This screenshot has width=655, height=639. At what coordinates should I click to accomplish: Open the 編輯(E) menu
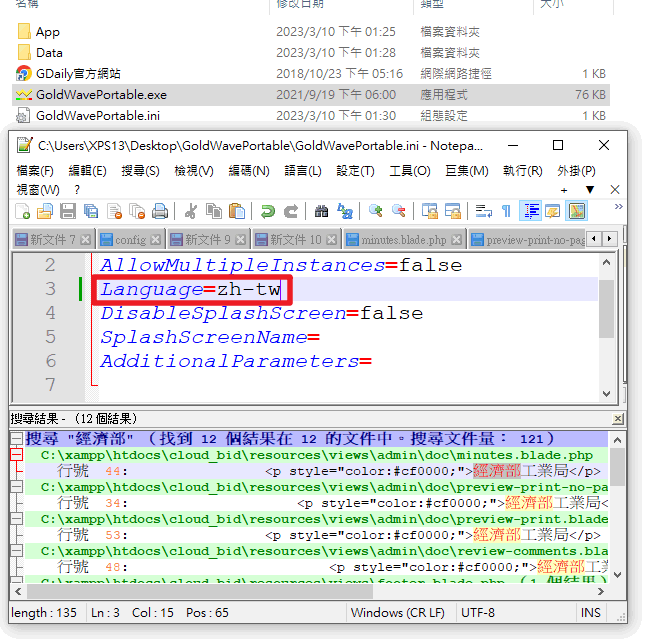87,171
